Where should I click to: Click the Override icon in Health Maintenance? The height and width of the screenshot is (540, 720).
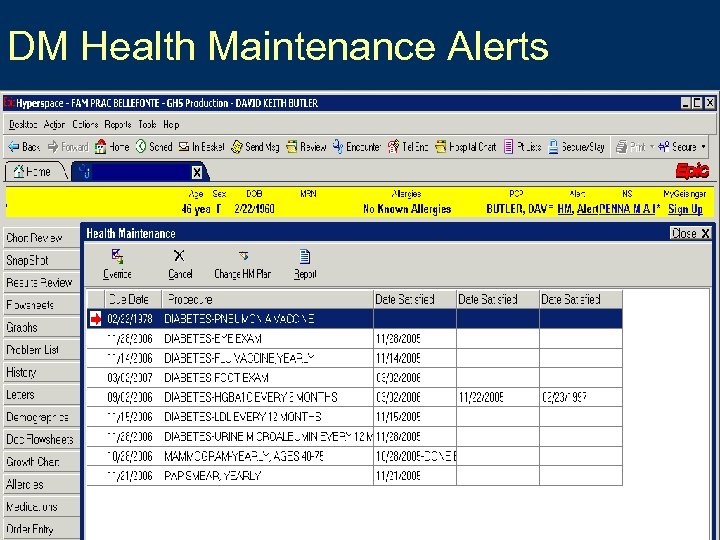pos(118,256)
